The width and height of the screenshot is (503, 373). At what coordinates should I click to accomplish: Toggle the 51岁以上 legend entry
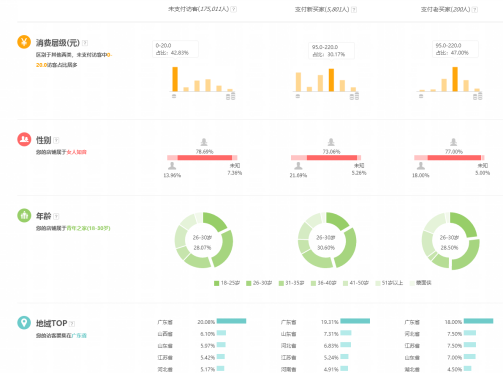coord(389,283)
